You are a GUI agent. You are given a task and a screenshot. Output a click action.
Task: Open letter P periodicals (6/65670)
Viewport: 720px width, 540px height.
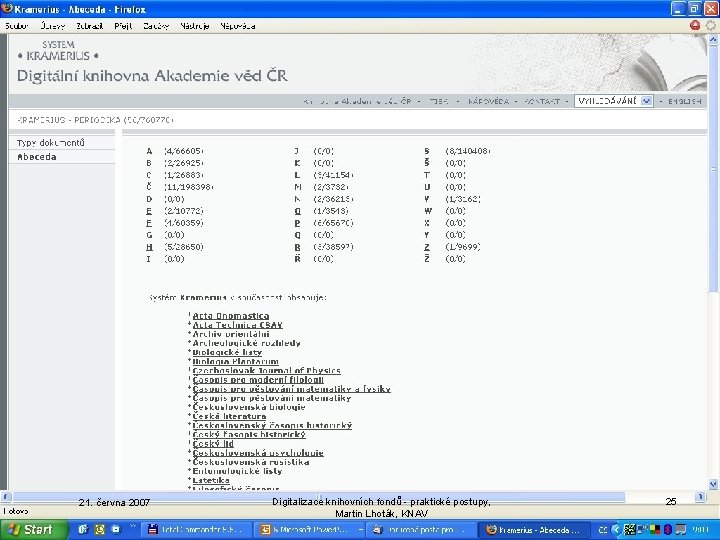298,223
